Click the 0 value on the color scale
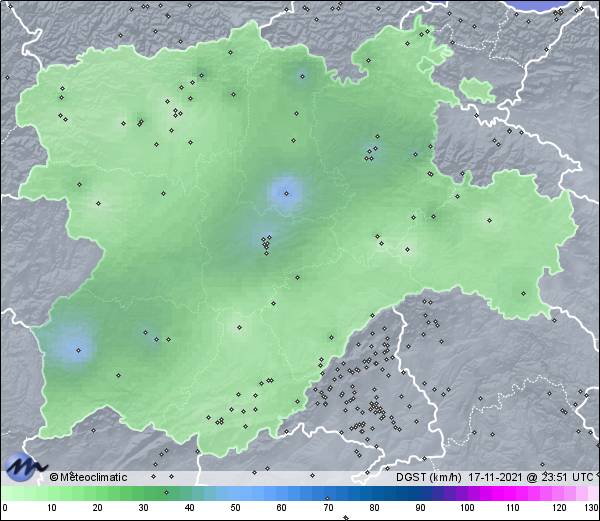The height and width of the screenshot is (521, 600). pyautogui.click(x=4, y=508)
